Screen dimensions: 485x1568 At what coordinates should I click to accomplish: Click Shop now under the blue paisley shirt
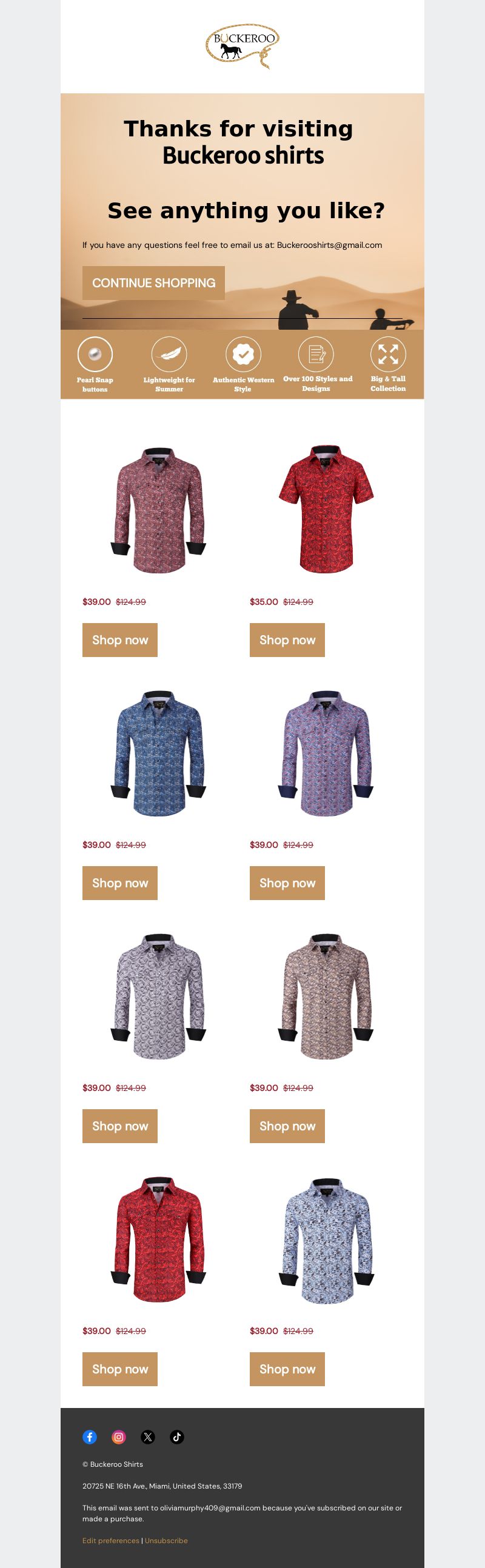point(120,882)
